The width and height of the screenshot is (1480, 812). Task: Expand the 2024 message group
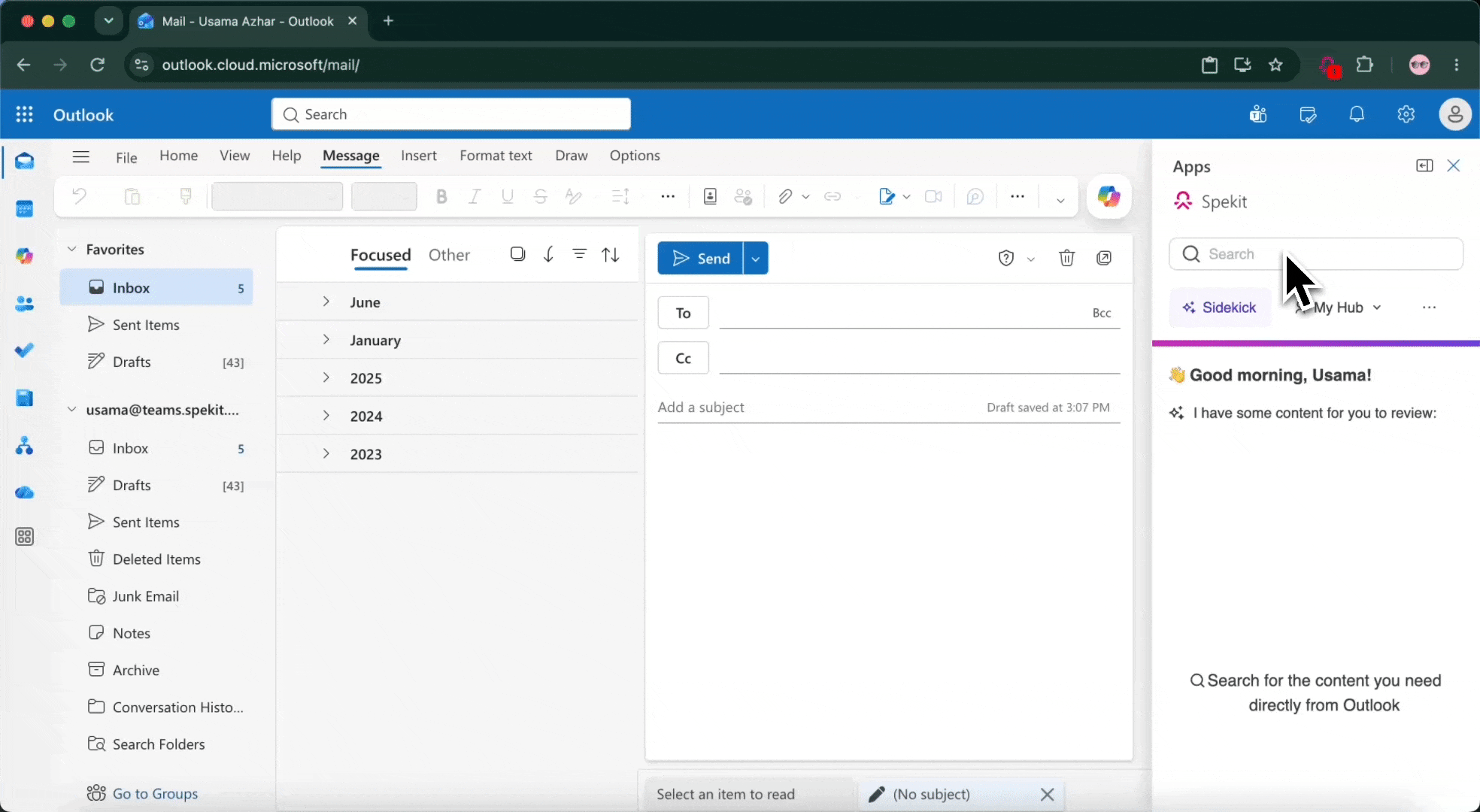(x=326, y=415)
